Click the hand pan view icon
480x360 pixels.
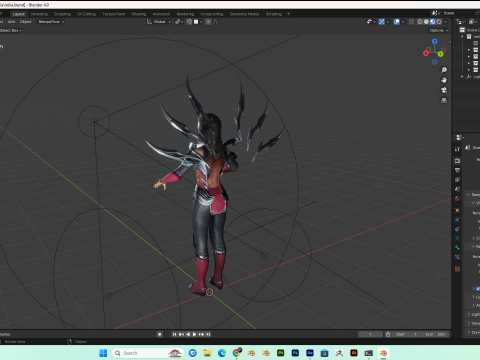444,80
